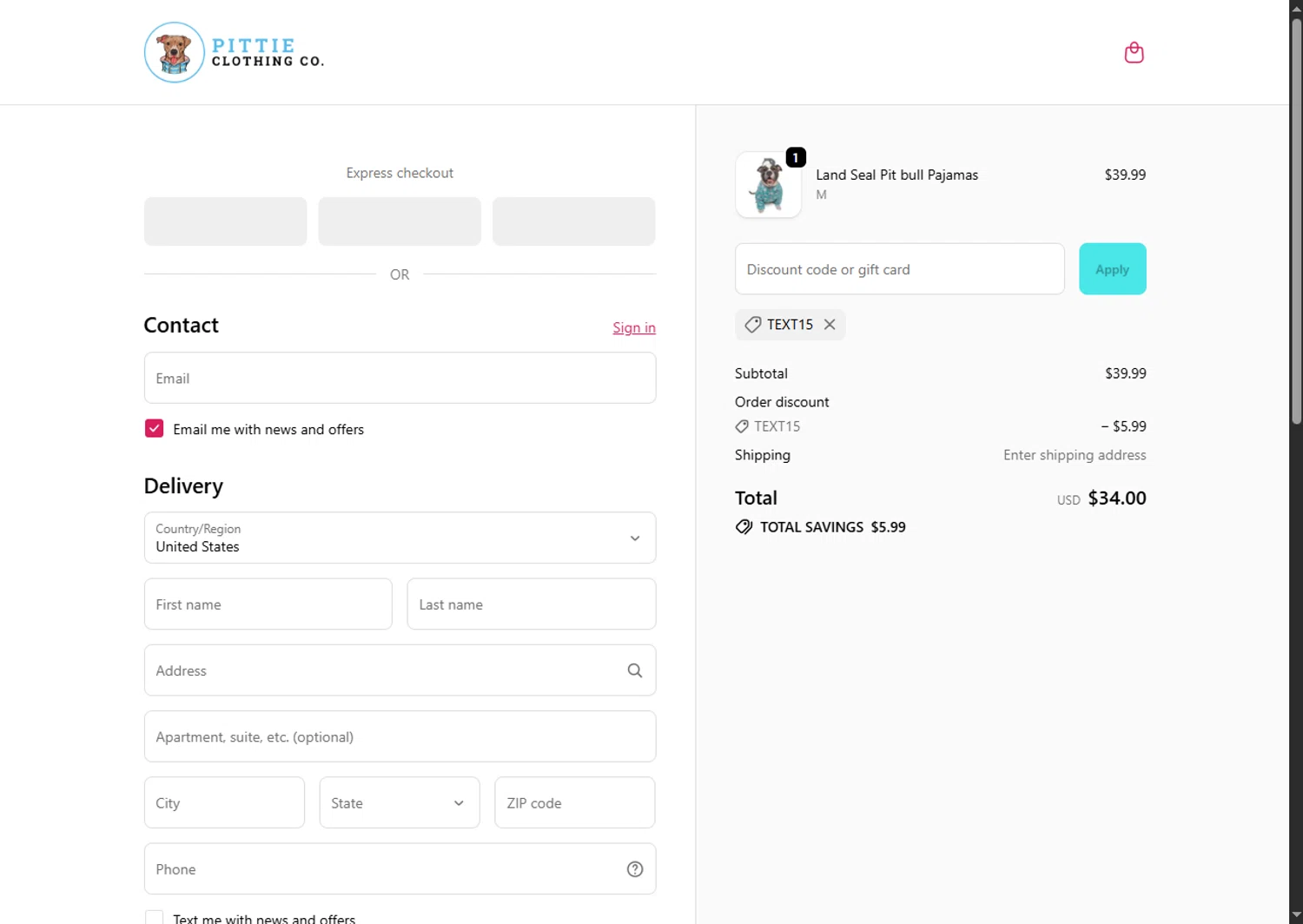The image size is (1303, 924).
Task: Click the Discount code or gift card field
Action: coord(899,269)
